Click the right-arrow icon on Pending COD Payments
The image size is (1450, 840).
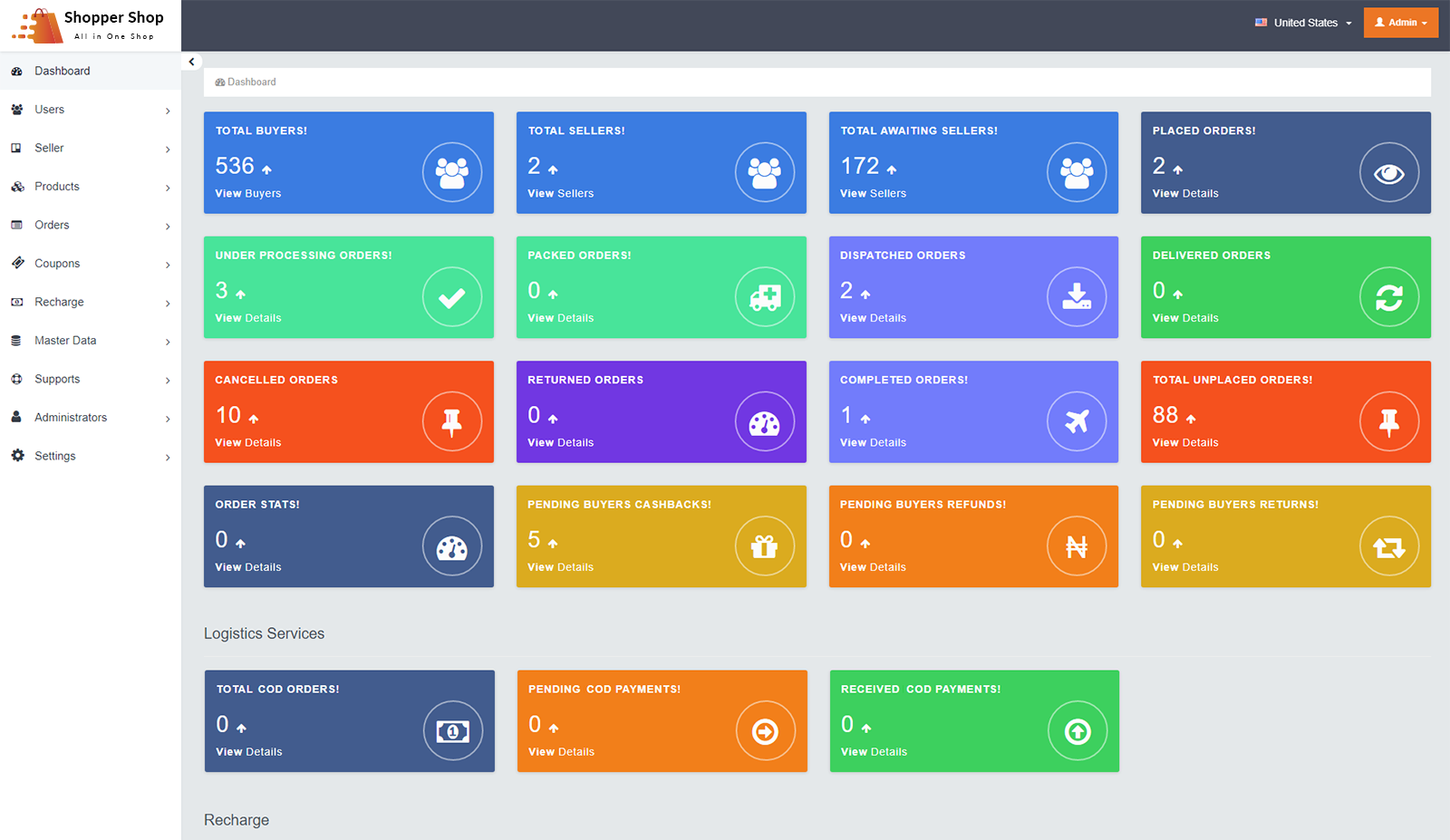(x=766, y=730)
